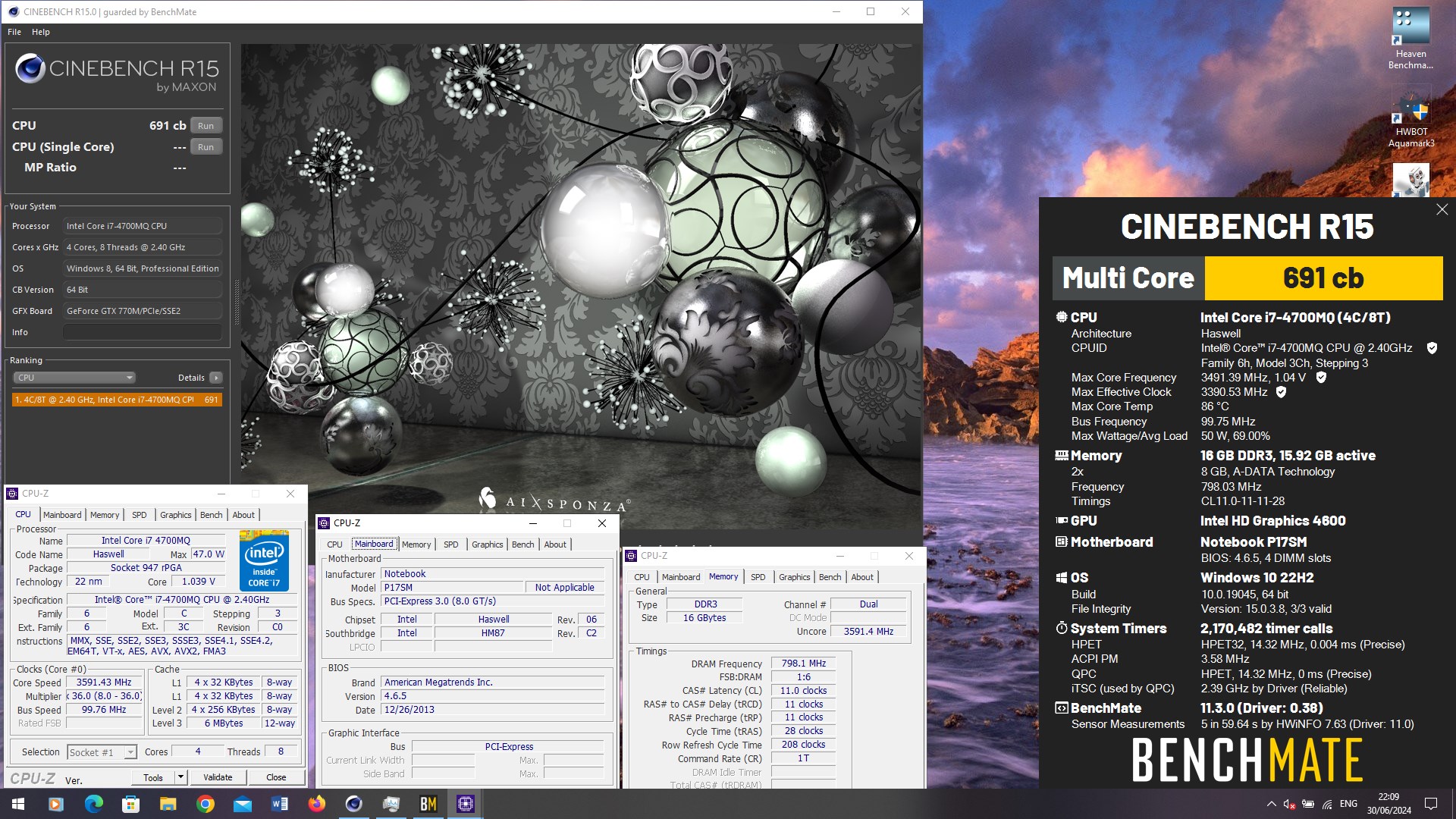Click the BIOS Date value 12/26/2013

(x=494, y=710)
